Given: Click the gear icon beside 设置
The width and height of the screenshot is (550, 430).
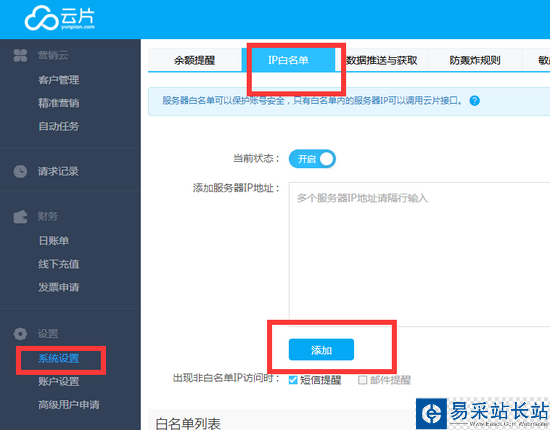Looking at the screenshot, I should click(20, 334).
